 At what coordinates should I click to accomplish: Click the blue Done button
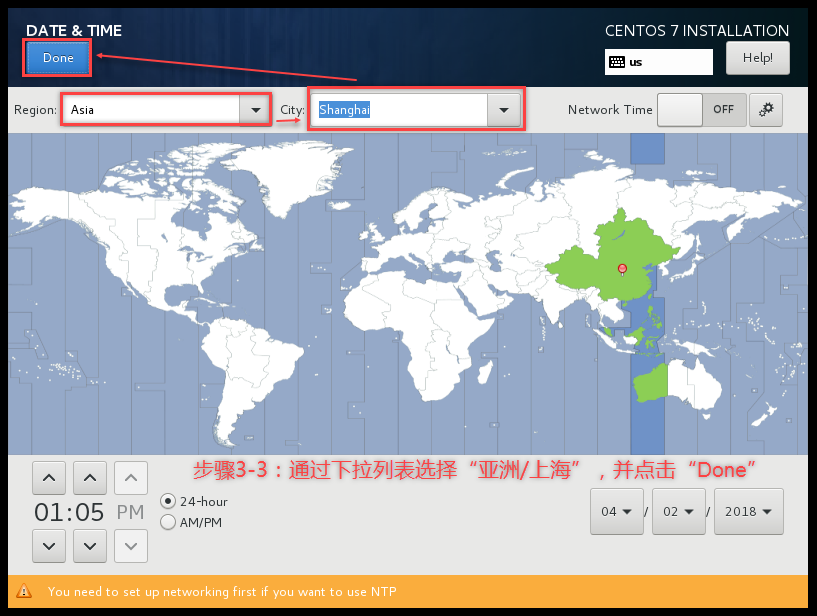[57, 58]
